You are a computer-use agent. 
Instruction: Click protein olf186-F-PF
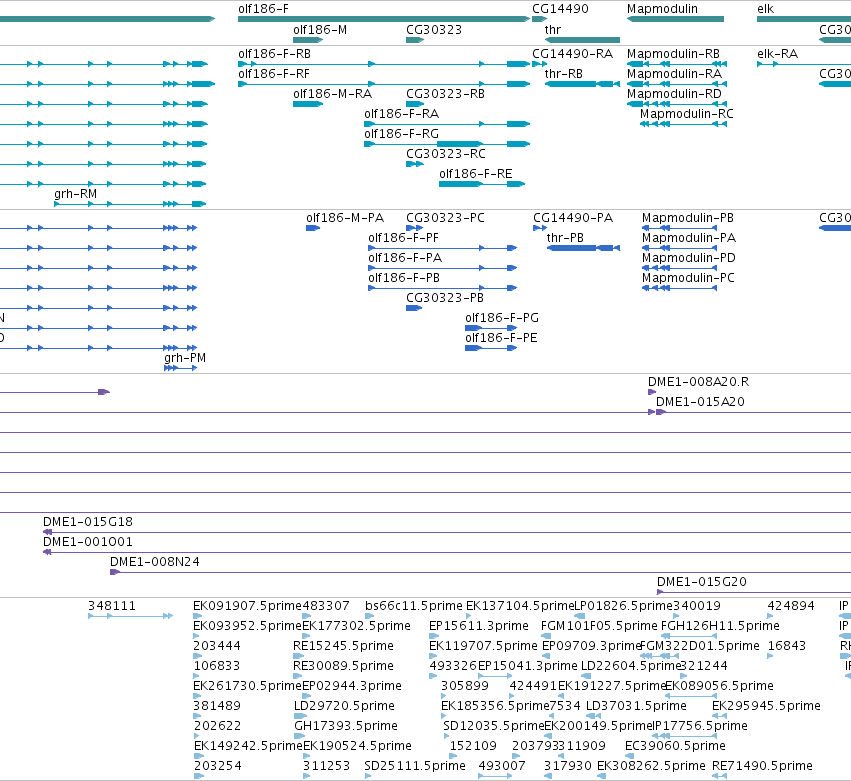tap(403, 238)
